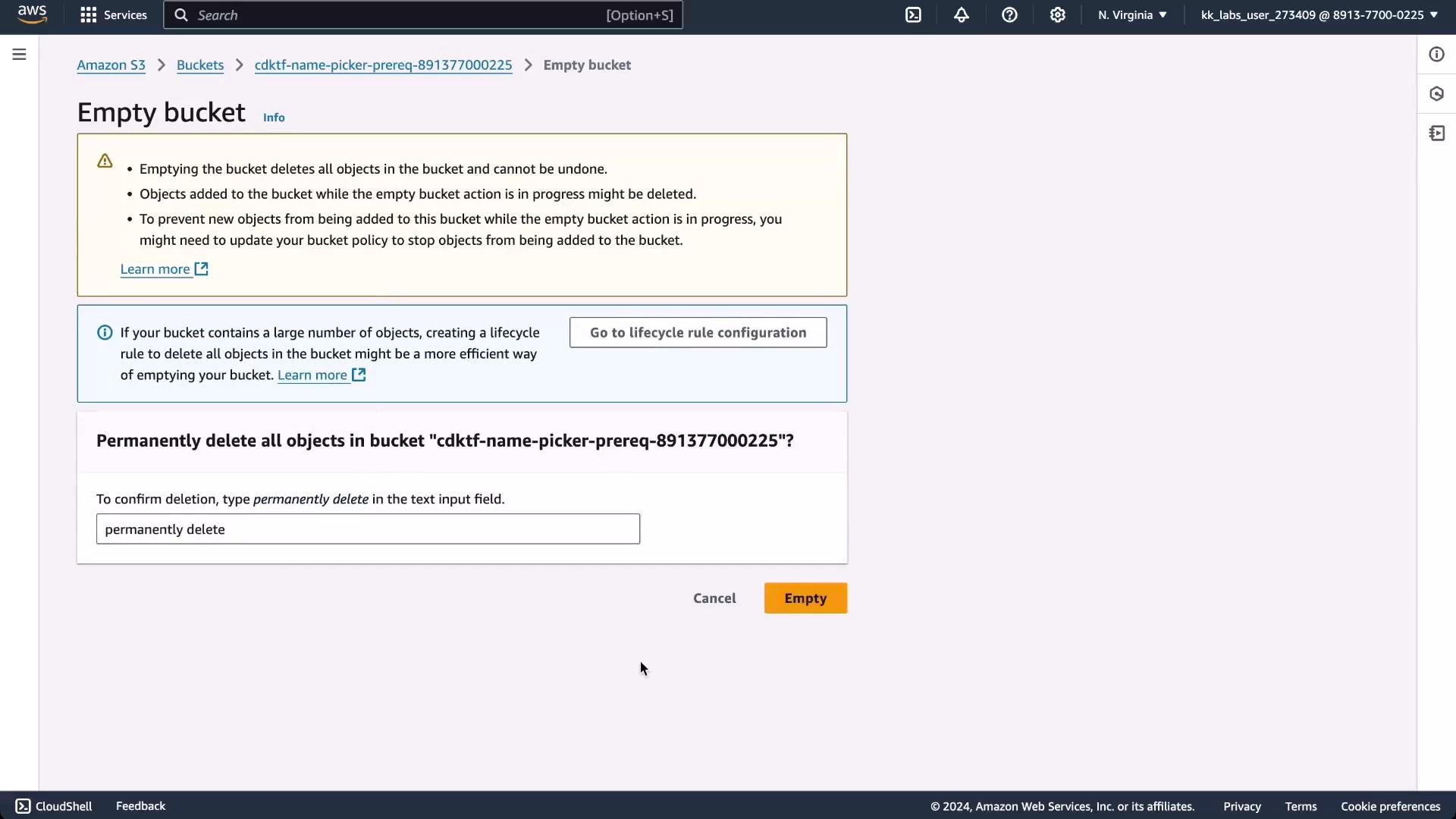Open the Privacy footer link
The width and height of the screenshot is (1456, 819).
pos(1241,807)
